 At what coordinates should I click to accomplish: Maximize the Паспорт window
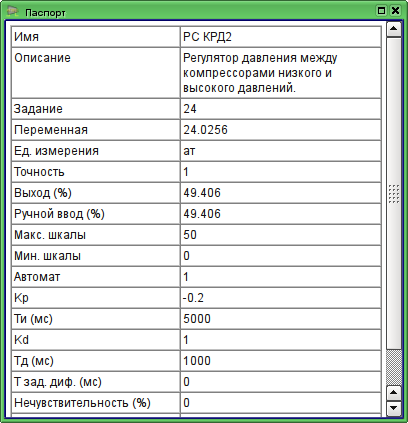(381, 11)
